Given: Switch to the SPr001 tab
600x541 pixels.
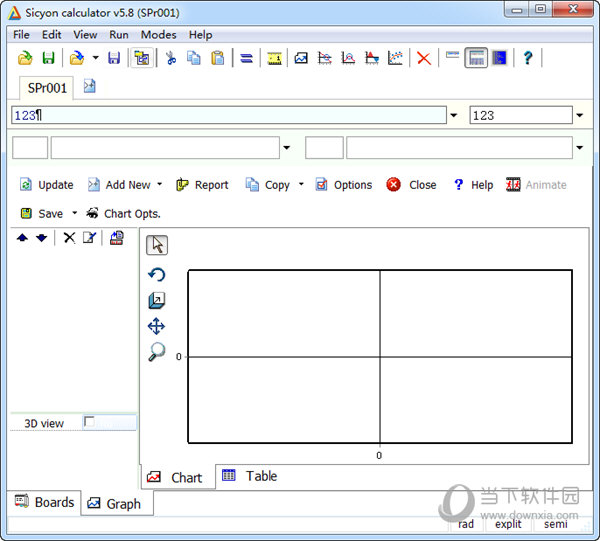Looking at the screenshot, I should pos(47,88).
